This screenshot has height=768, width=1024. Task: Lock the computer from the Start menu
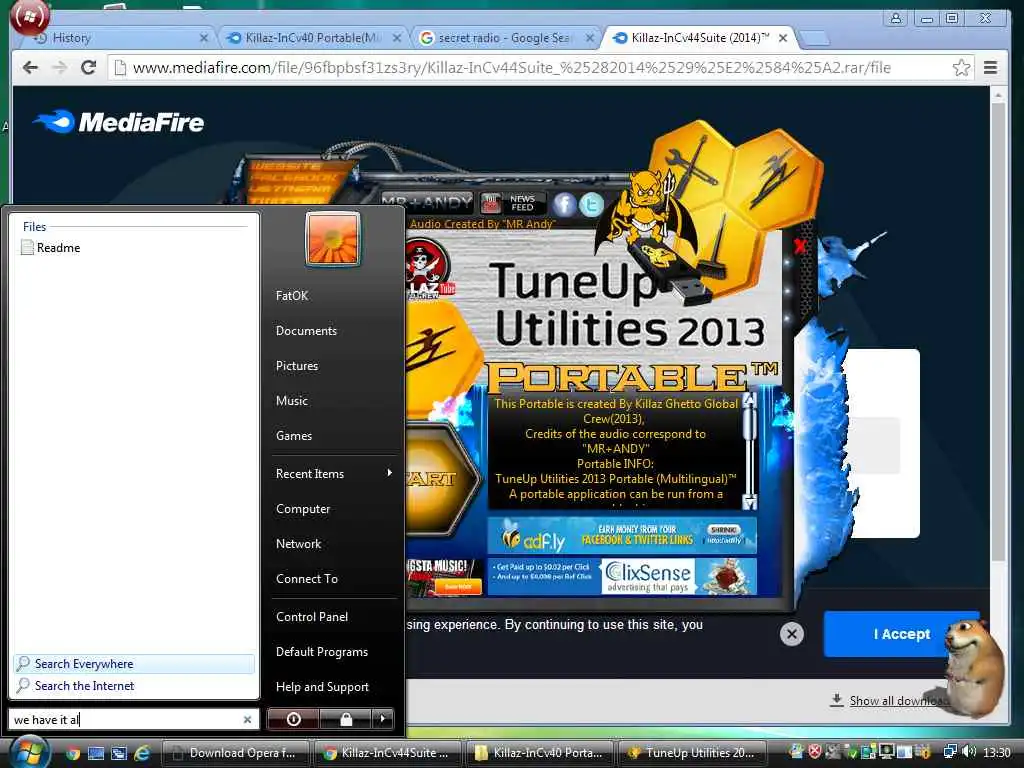(345, 719)
